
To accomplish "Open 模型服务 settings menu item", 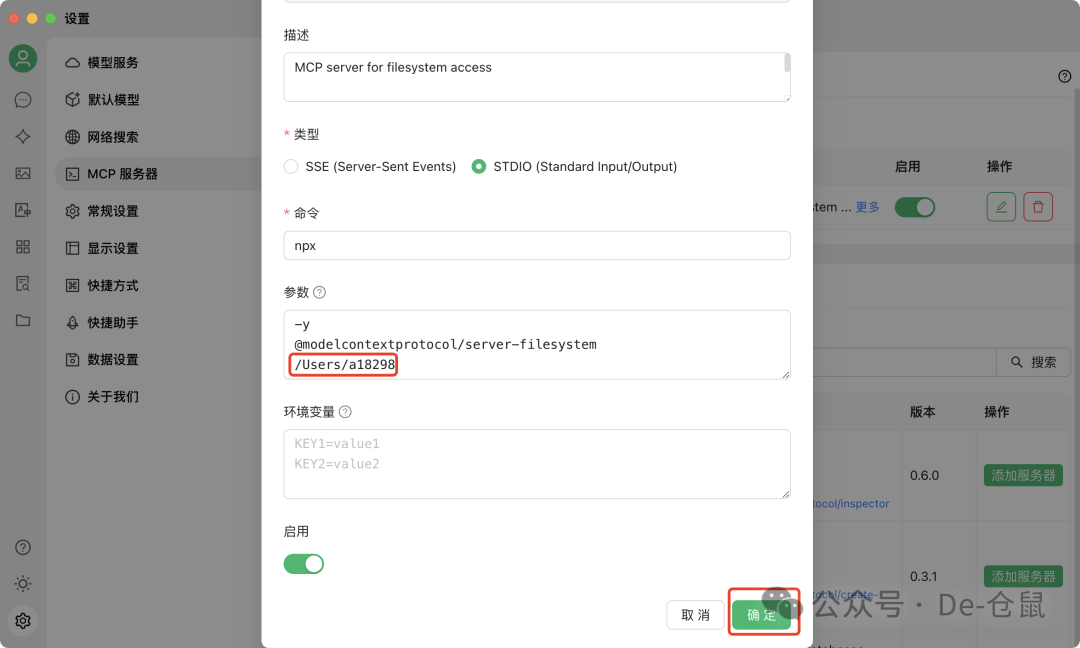I will point(113,63).
